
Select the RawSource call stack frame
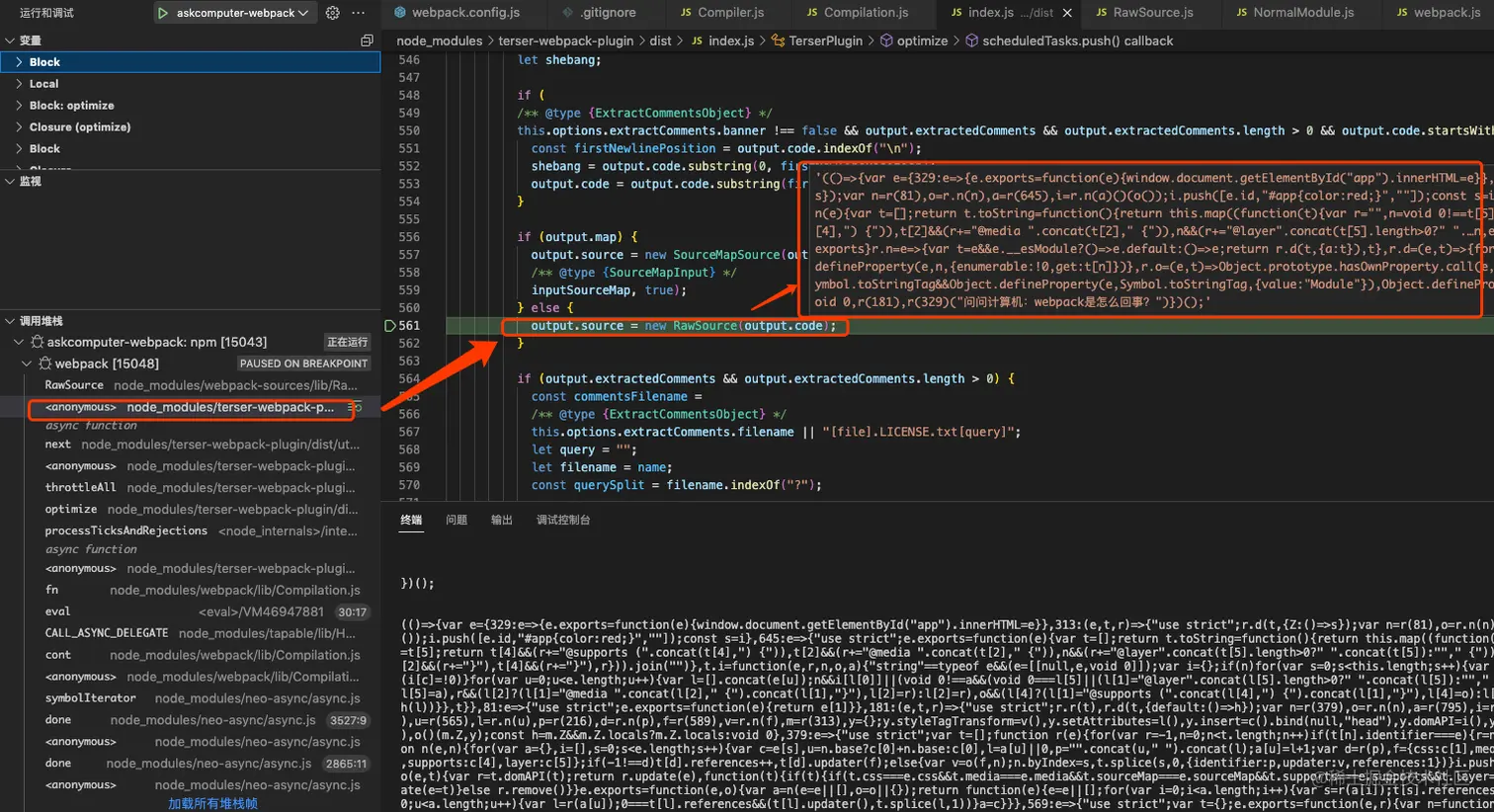tap(74, 385)
